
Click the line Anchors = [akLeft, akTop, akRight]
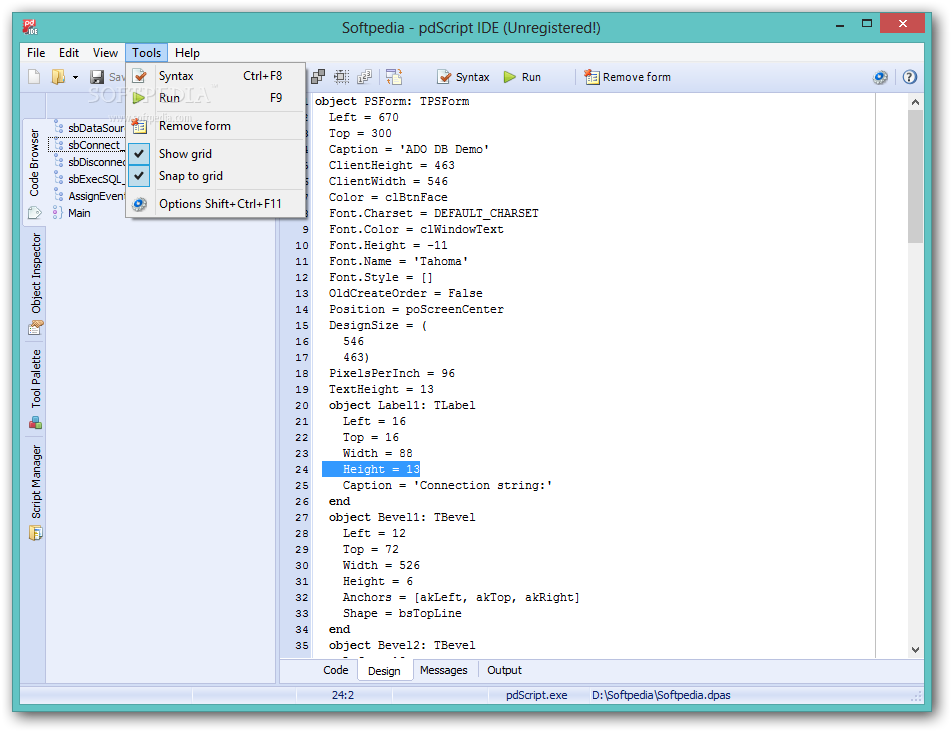pyautogui.click(x=461, y=597)
